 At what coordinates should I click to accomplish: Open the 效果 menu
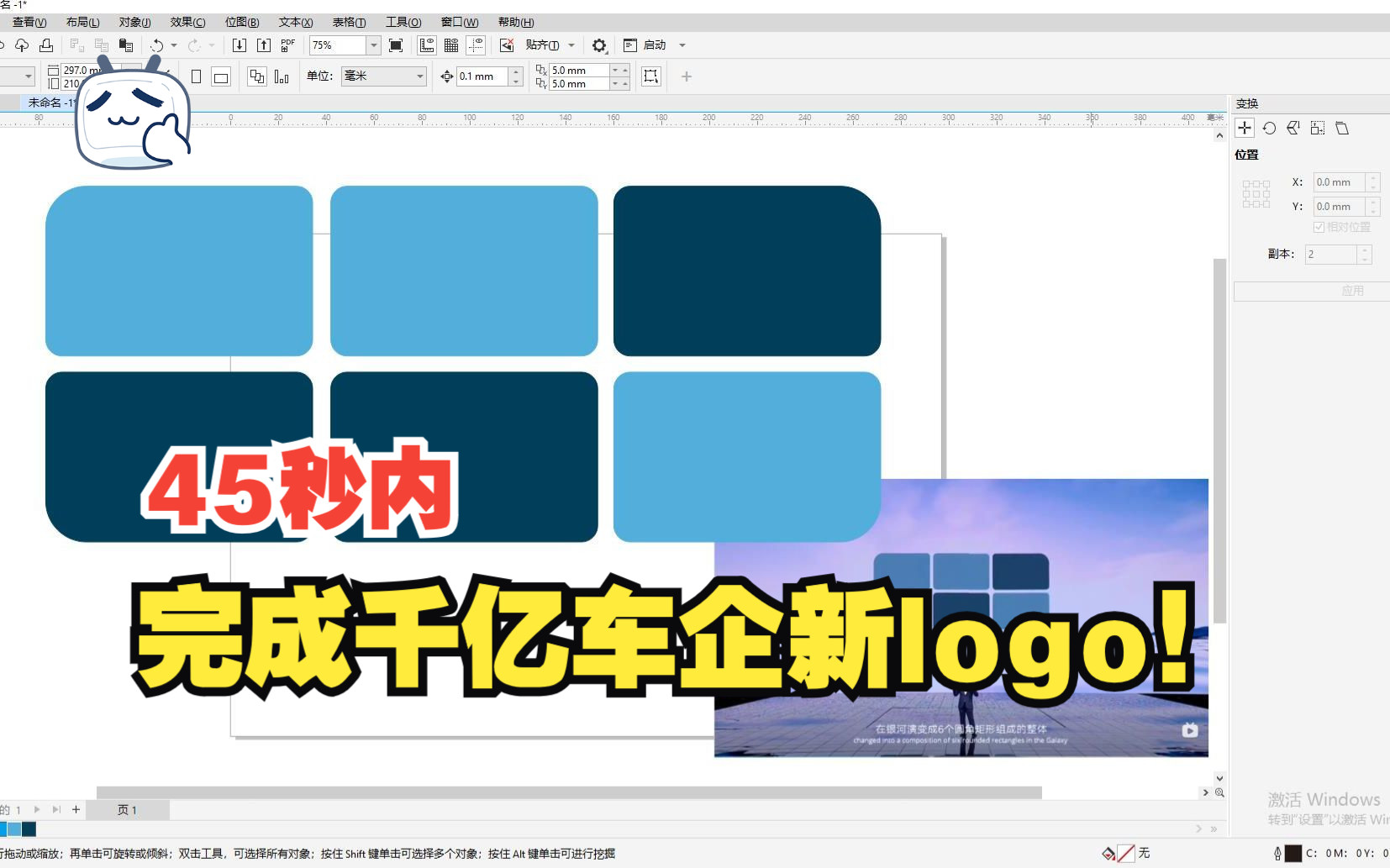tap(187, 22)
